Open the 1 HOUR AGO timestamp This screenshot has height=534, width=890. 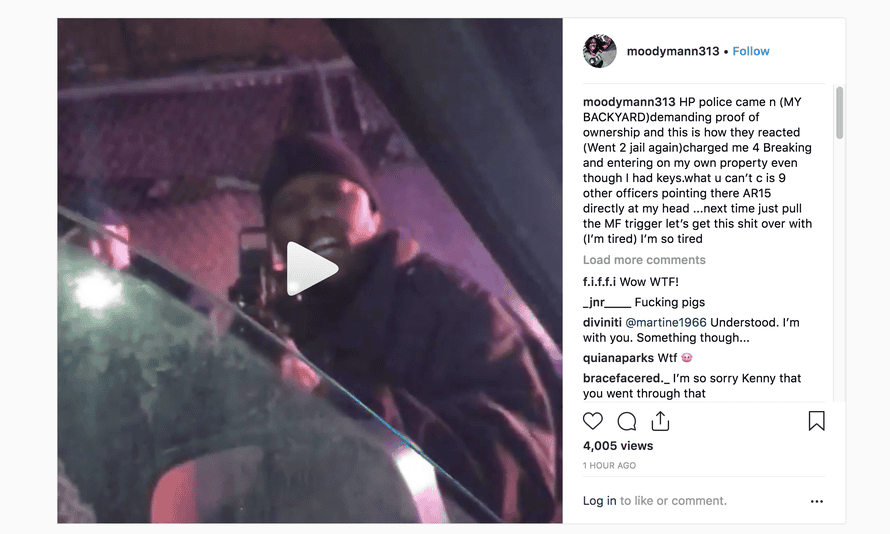coord(609,465)
